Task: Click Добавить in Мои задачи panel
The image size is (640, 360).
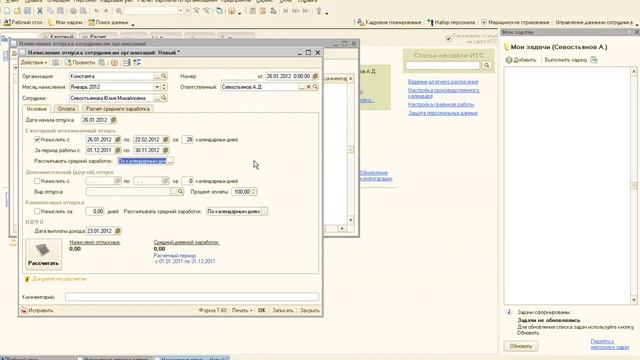Action: [x=521, y=60]
